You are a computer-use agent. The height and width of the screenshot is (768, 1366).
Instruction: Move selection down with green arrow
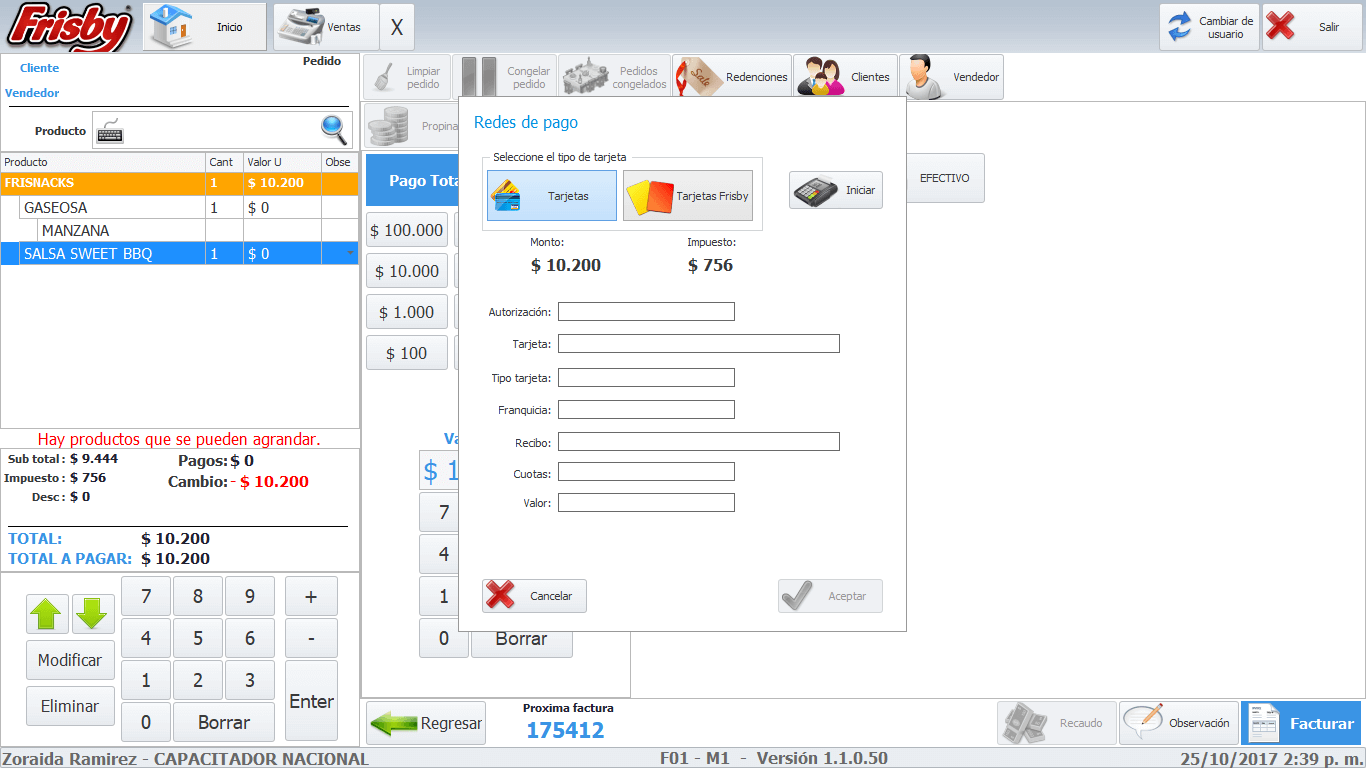[93, 614]
